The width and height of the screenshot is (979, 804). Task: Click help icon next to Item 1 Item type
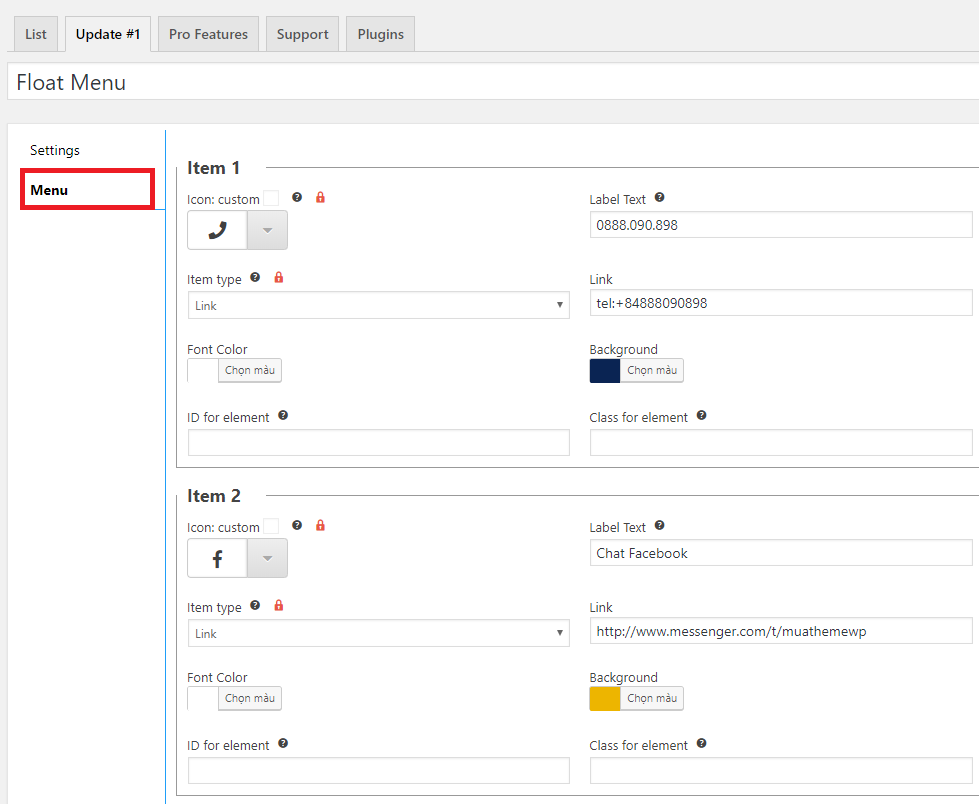point(255,278)
